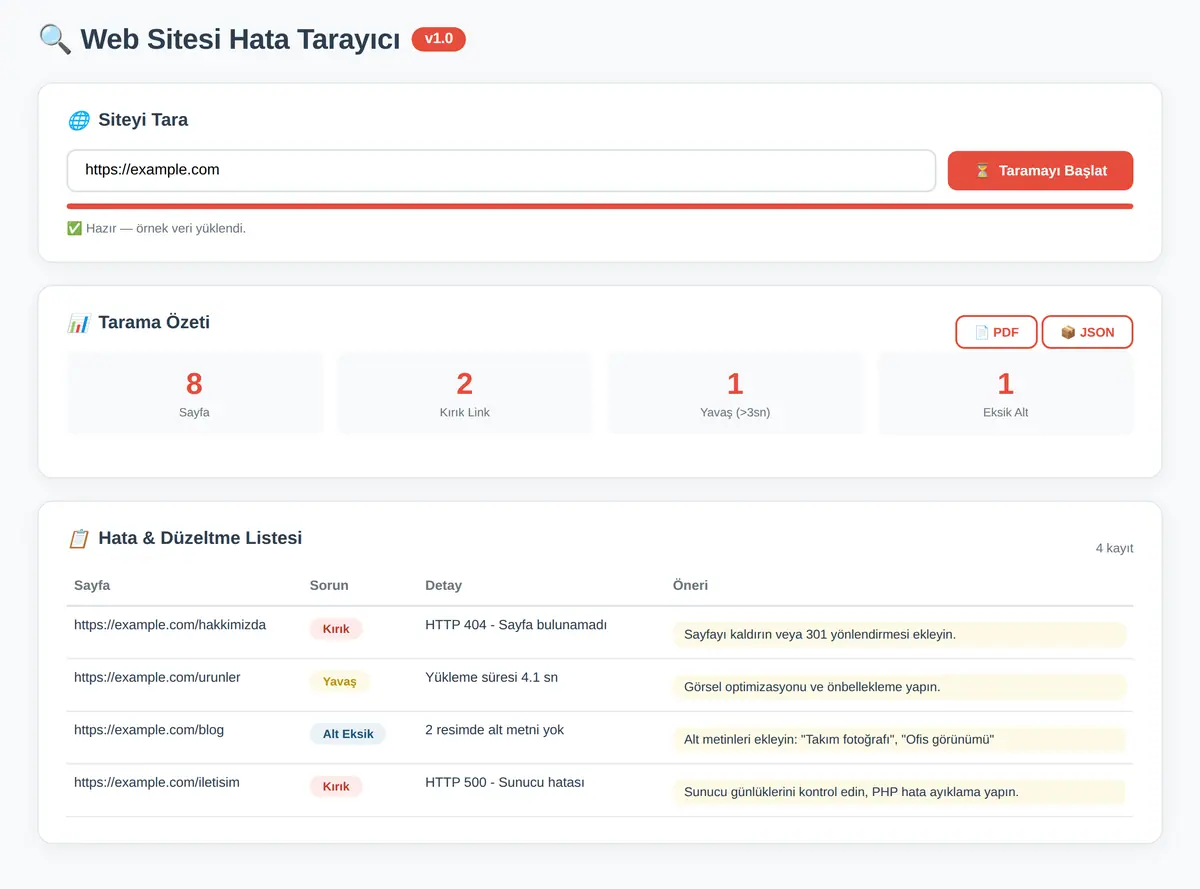Select the Eksik Alt summary card
Viewport: 1200px width, 889px height.
(1006, 393)
